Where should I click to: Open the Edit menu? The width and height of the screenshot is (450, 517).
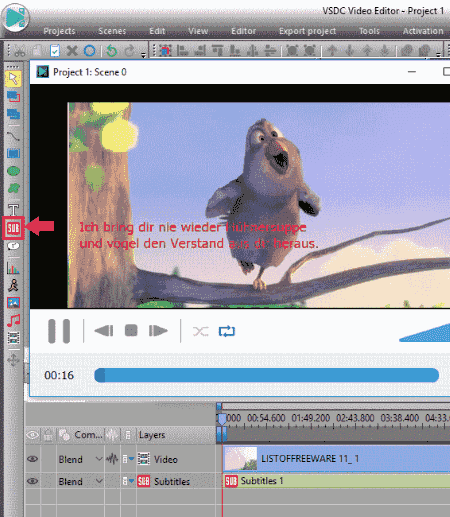tap(157, 31)
